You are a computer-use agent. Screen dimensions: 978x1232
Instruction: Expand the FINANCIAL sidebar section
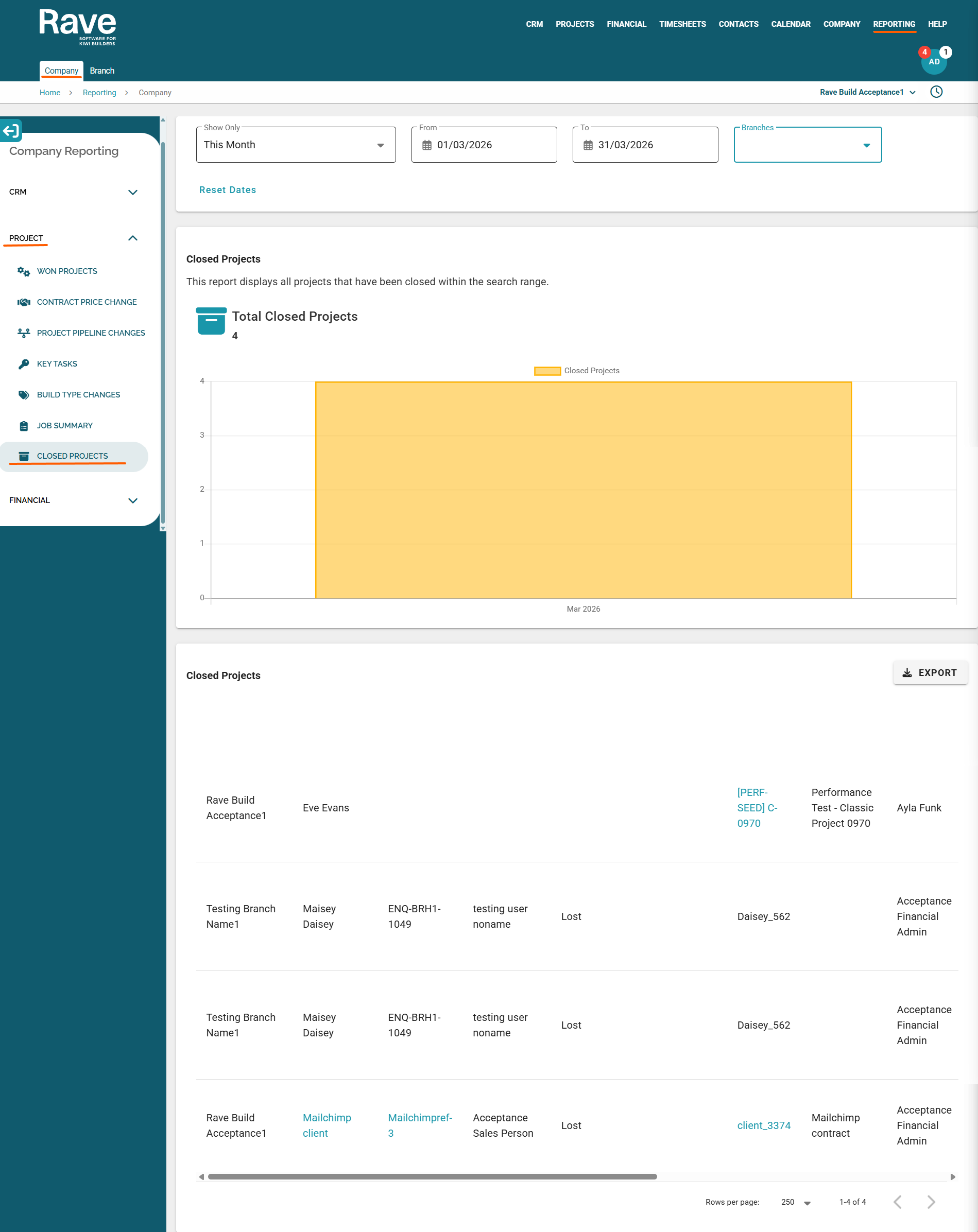pos(74,500)
